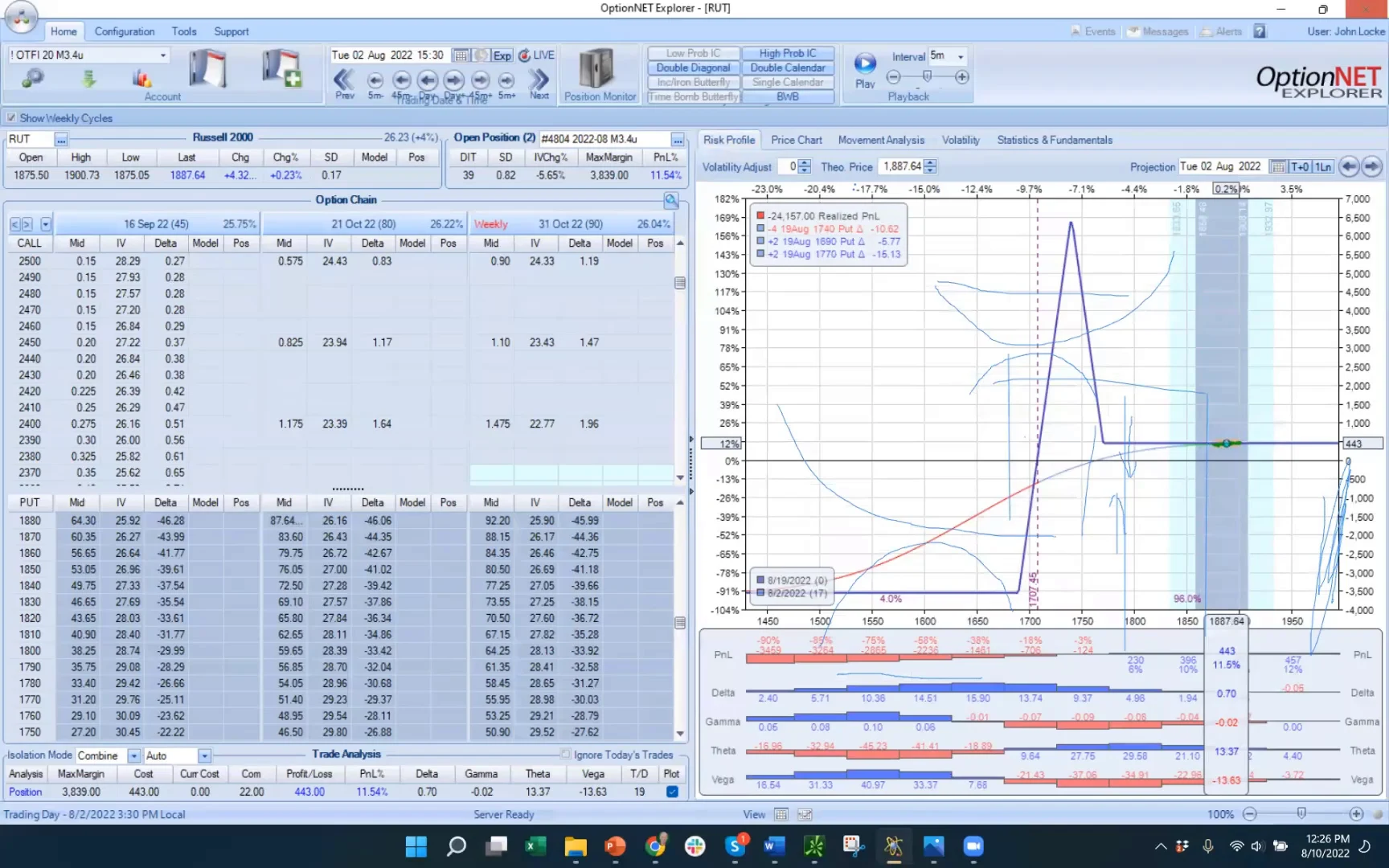Page the expirations with the left/right arrows
1389x868 pixels.
(x=21, y=224)
